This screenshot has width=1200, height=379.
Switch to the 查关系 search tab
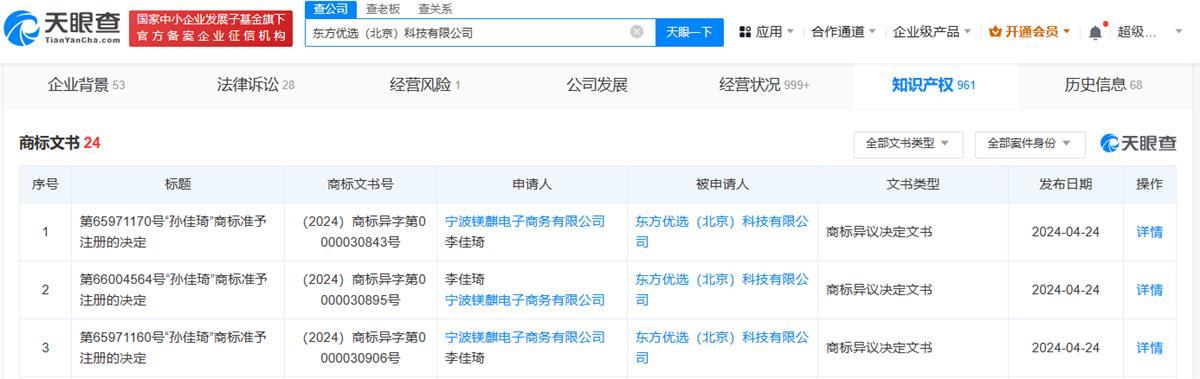pos(435,8)
